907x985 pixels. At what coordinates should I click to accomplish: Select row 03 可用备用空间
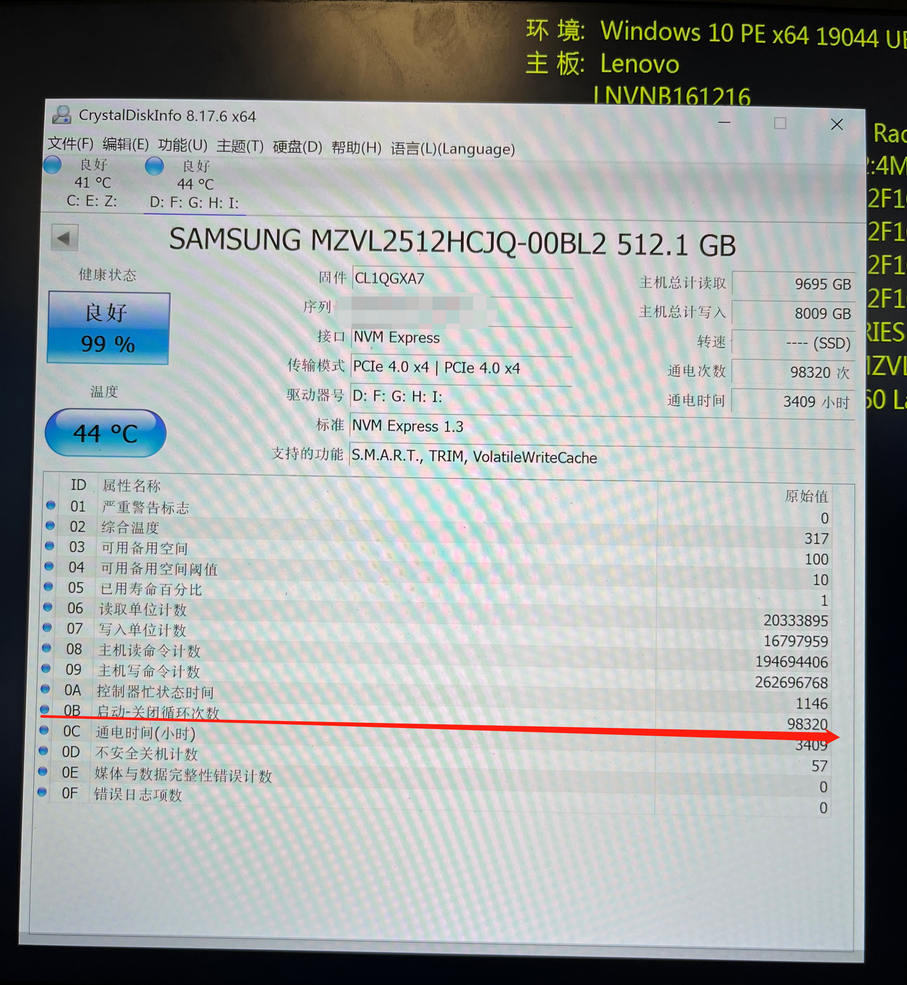(438, 553)
